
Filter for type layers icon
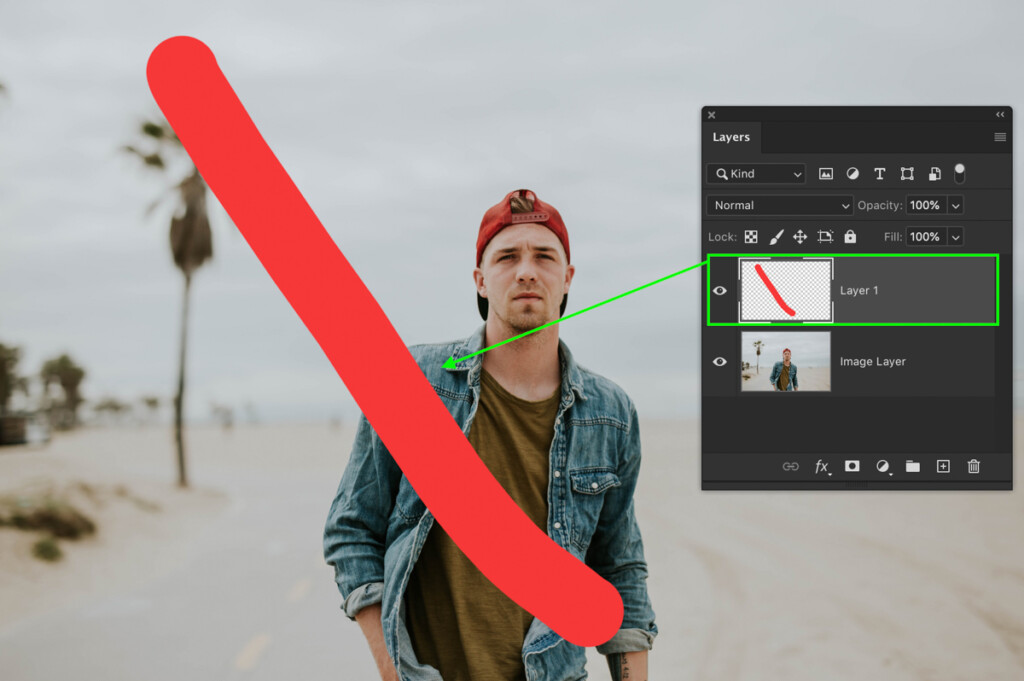point(880,174)
